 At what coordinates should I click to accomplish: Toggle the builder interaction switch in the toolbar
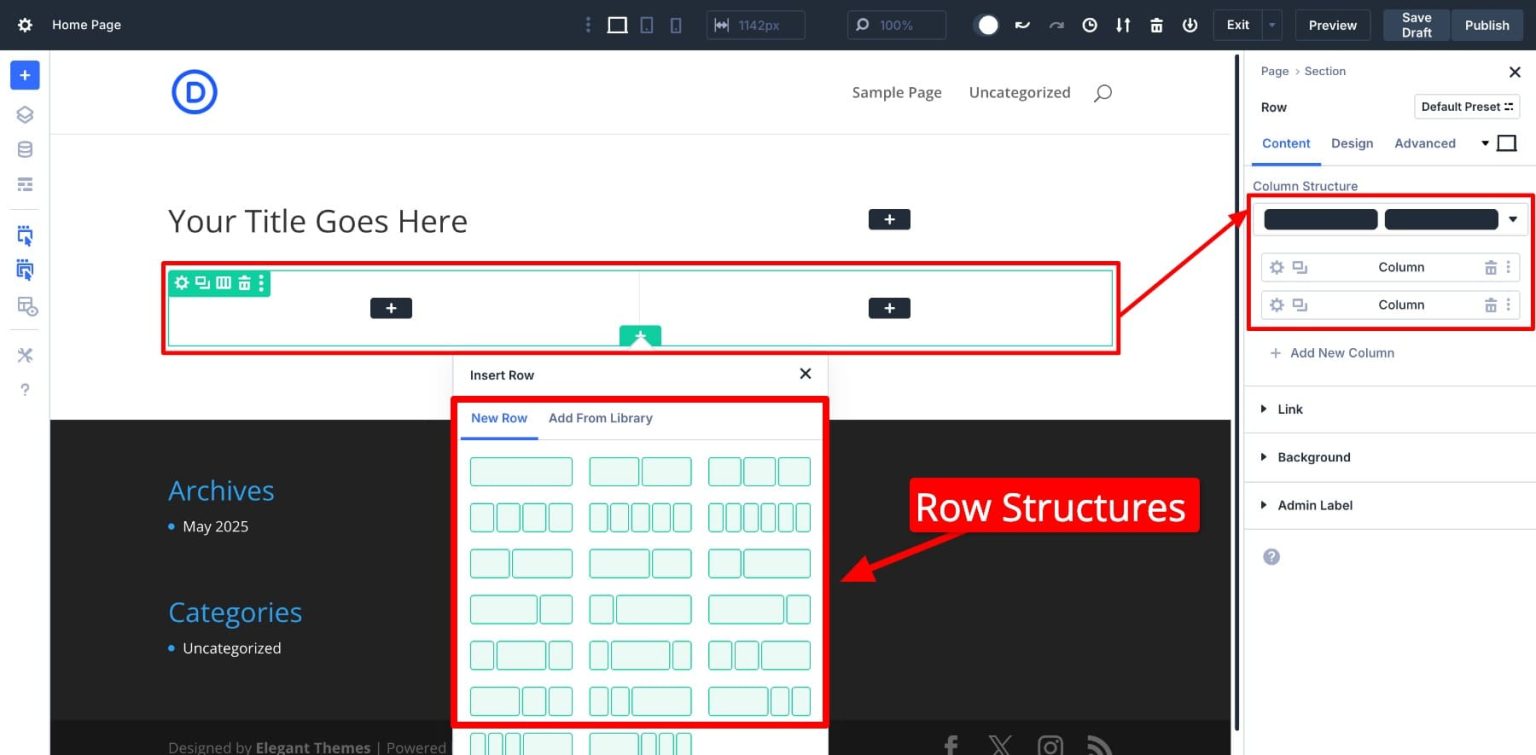pos(987,25)
